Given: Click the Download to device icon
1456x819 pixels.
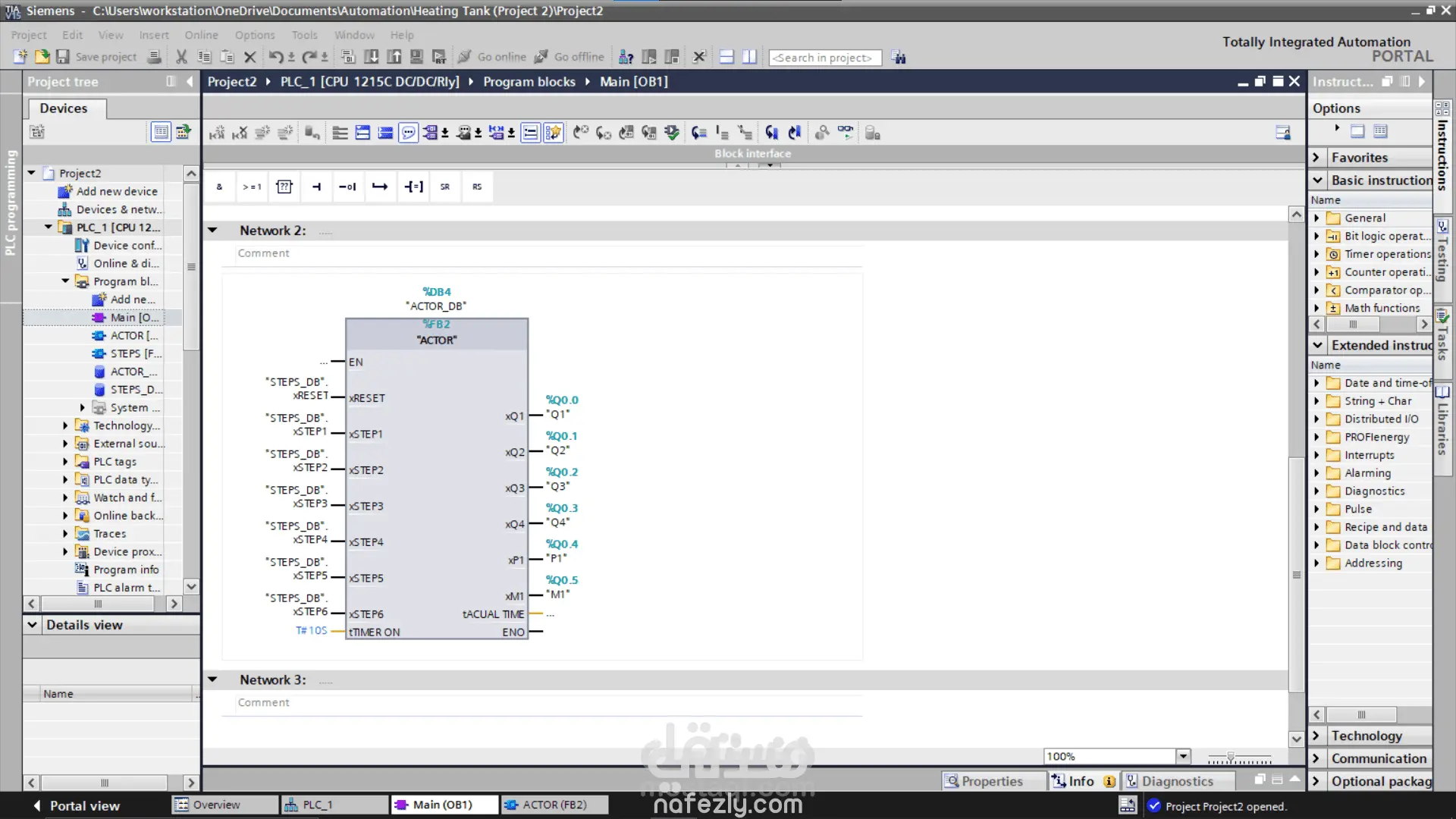Looking at the screenshot, I should point(372,57).
